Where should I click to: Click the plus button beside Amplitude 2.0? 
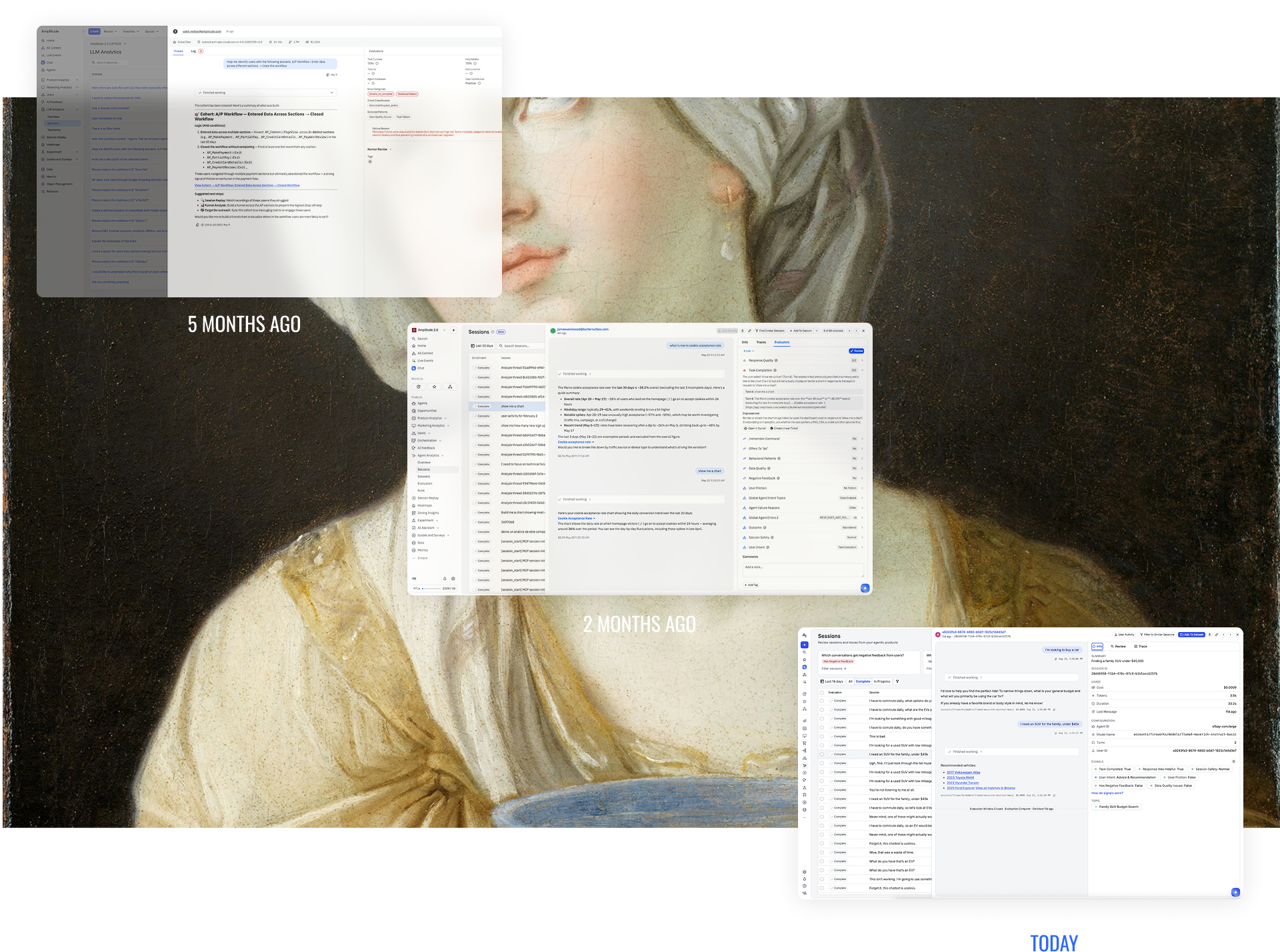(x=453, y=330)
